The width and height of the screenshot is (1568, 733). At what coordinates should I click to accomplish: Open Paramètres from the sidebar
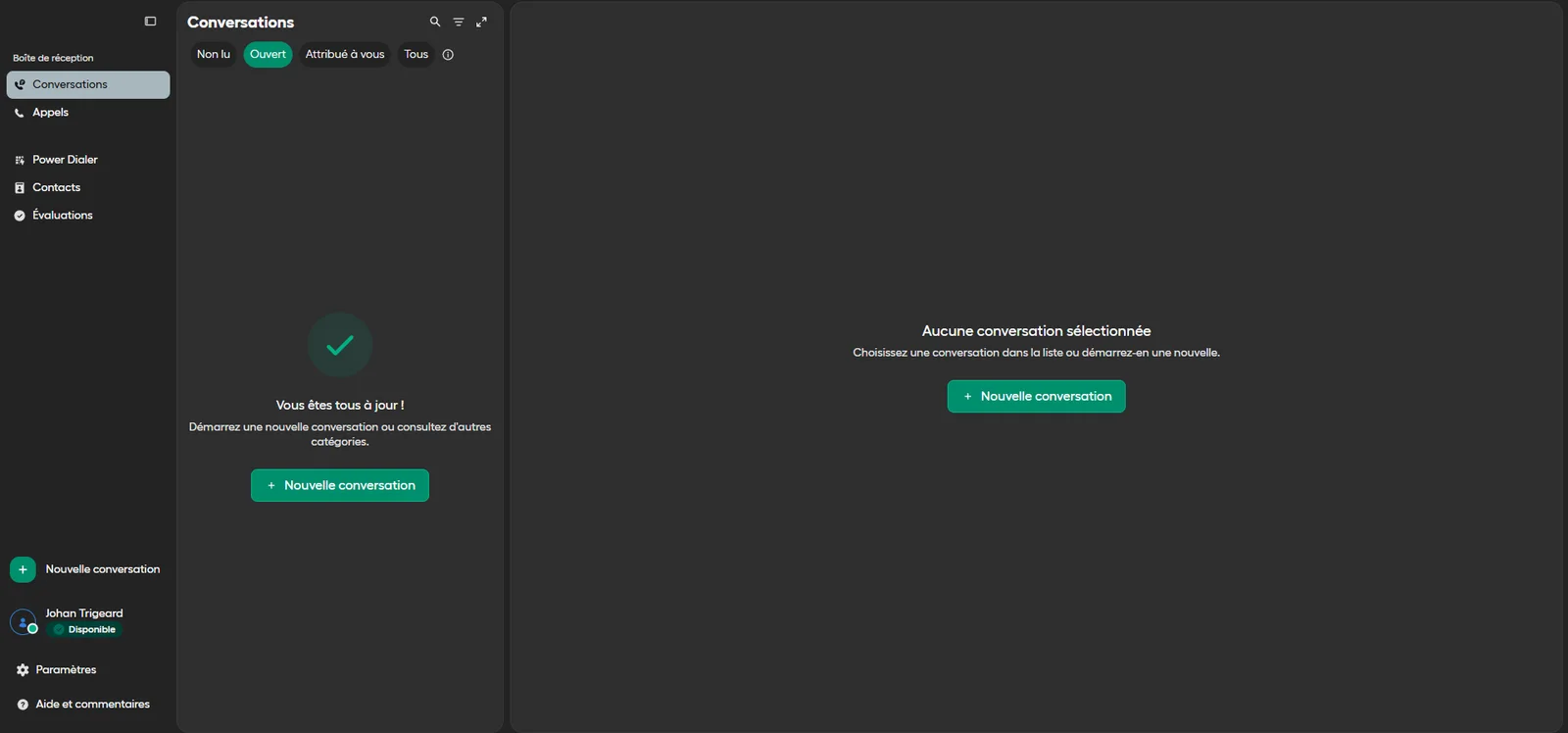point(88,670)
